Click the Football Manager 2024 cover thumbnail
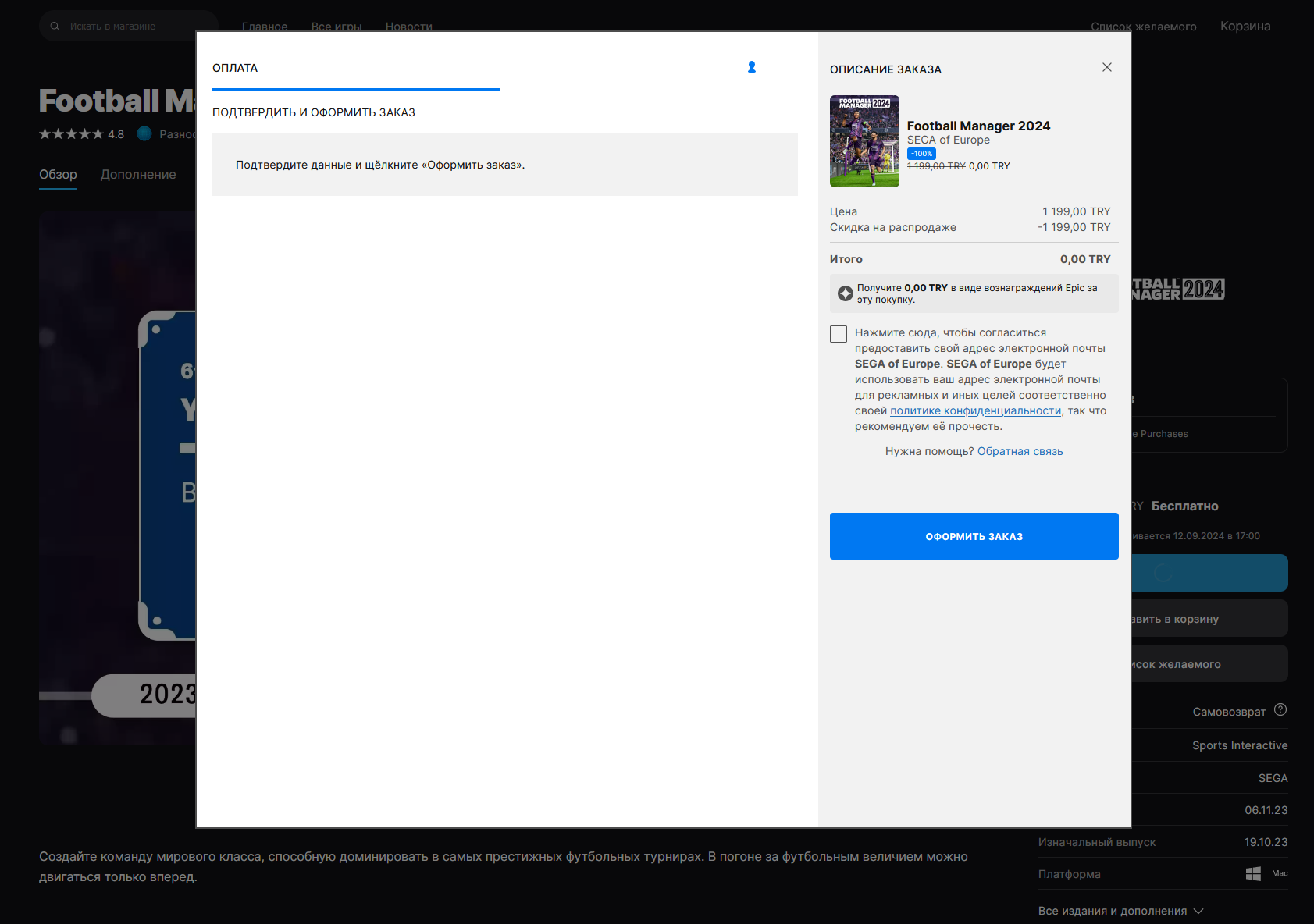This screenshot has width=1314, height=924. pos(864,141)
